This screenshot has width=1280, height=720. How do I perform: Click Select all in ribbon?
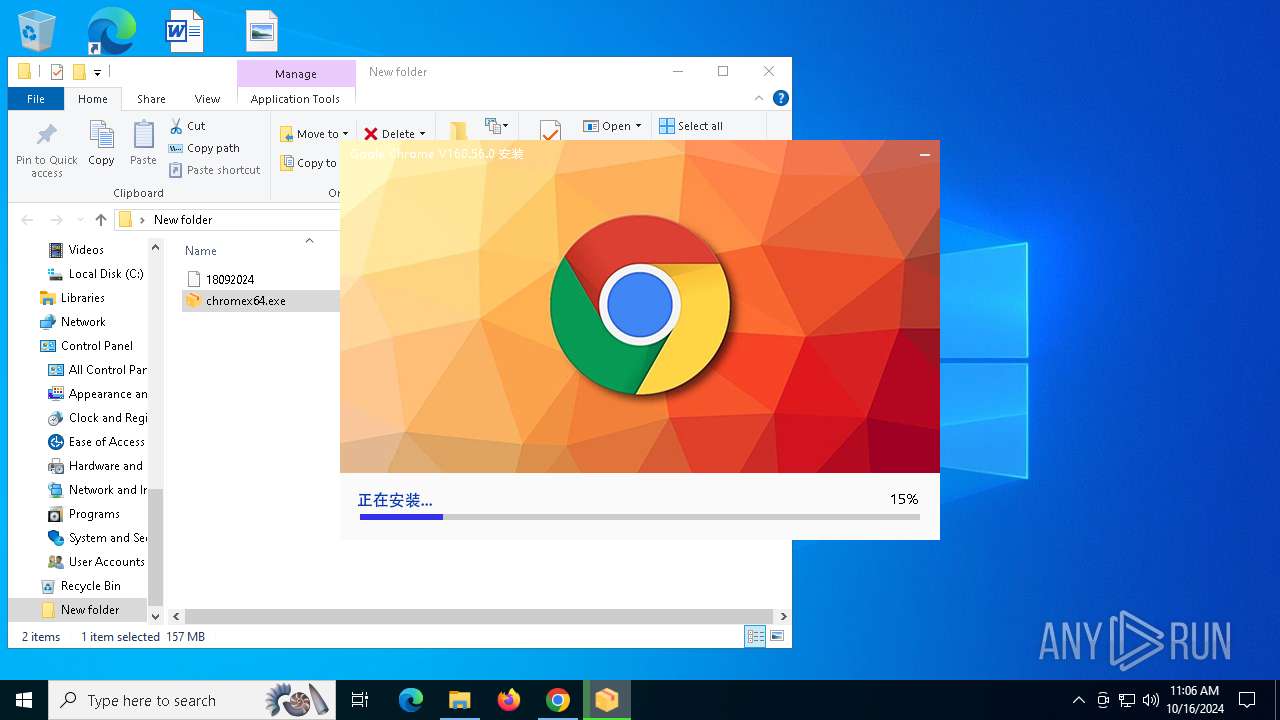[691, 126]
